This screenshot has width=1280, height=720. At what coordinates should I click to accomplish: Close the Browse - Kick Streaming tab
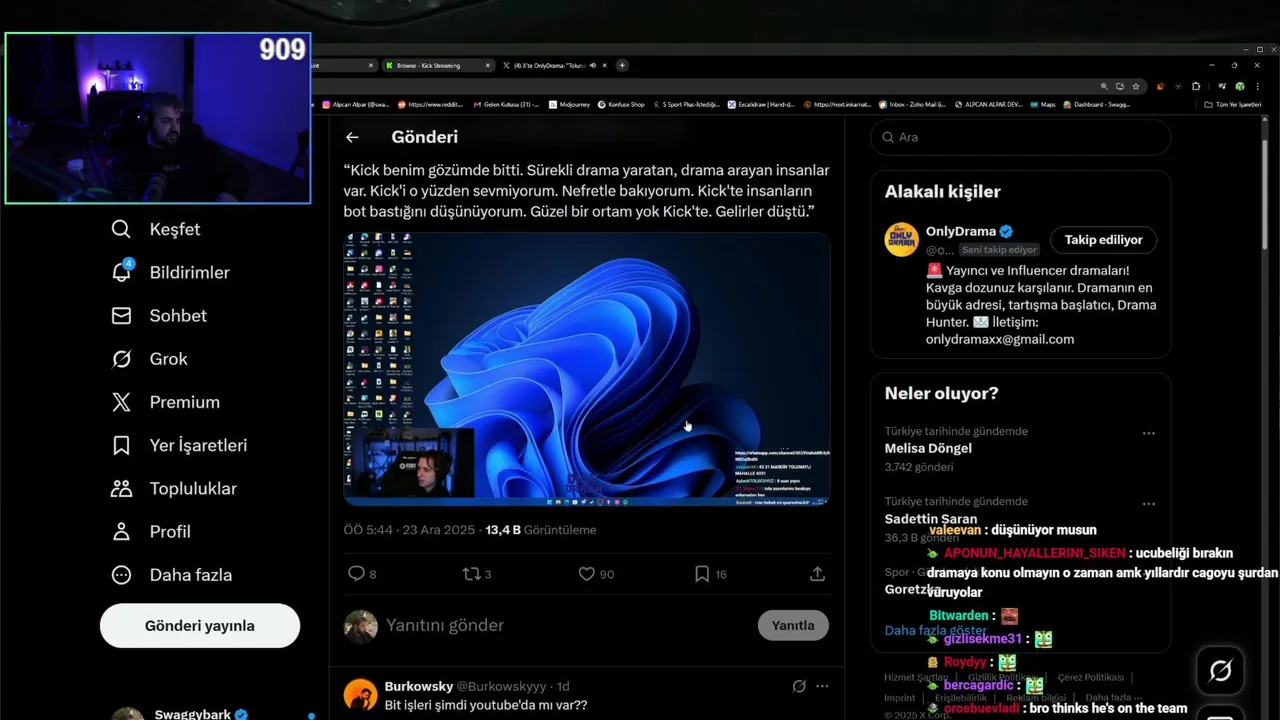coord(488,65)
